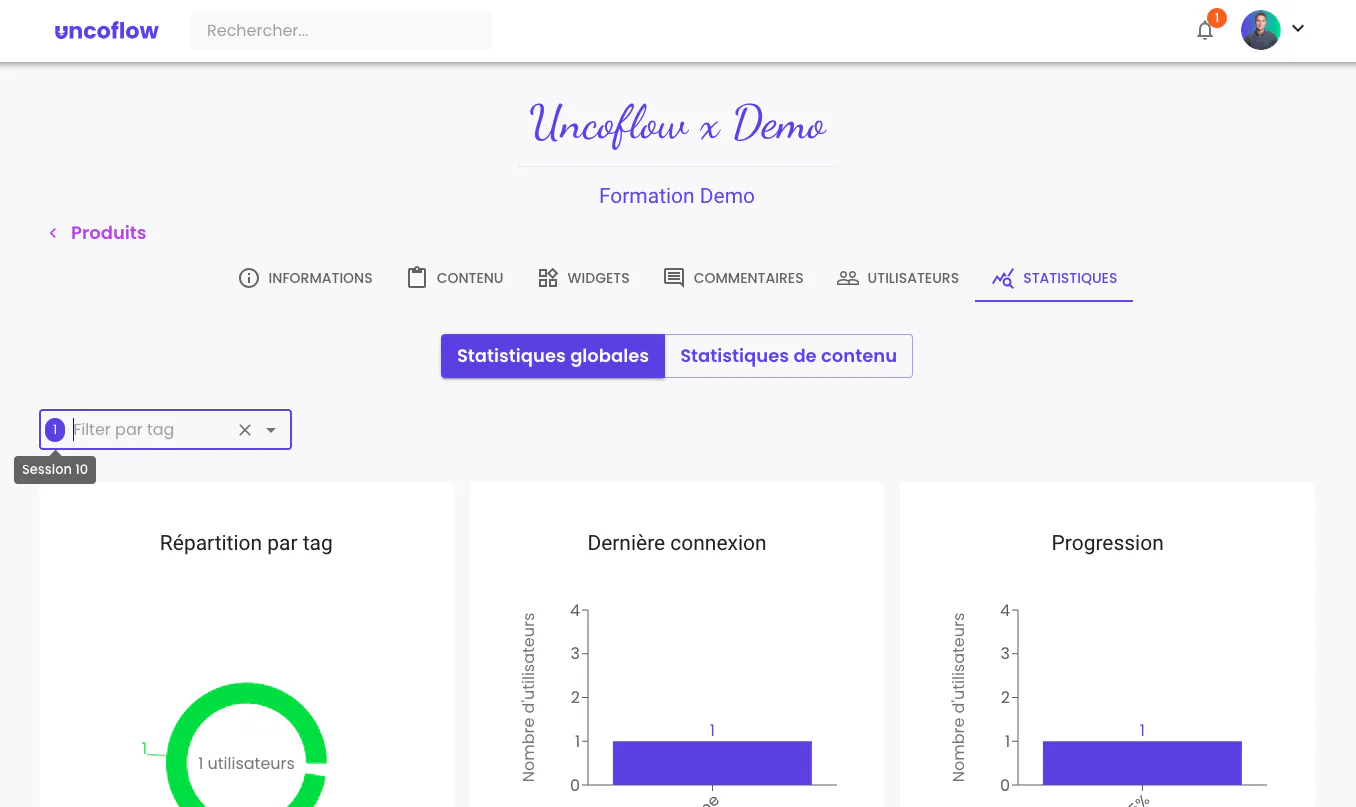The width and height of the screenshot is (1356, 807).
Task: Click the Dernière connexion bar
Action: point(712,763)
